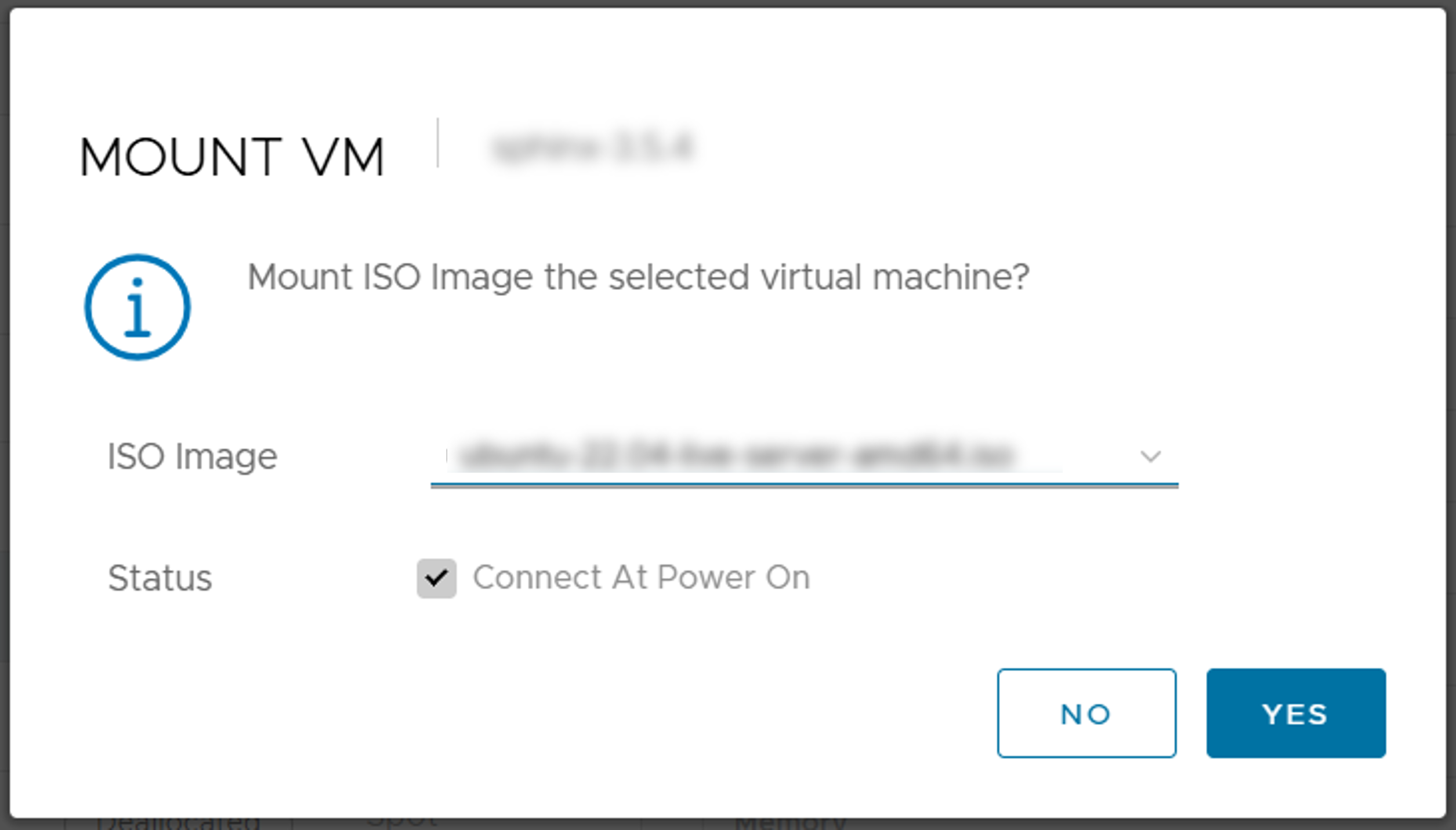Expand the ISO Image dropdown chevron

[x=1150, y=456]
